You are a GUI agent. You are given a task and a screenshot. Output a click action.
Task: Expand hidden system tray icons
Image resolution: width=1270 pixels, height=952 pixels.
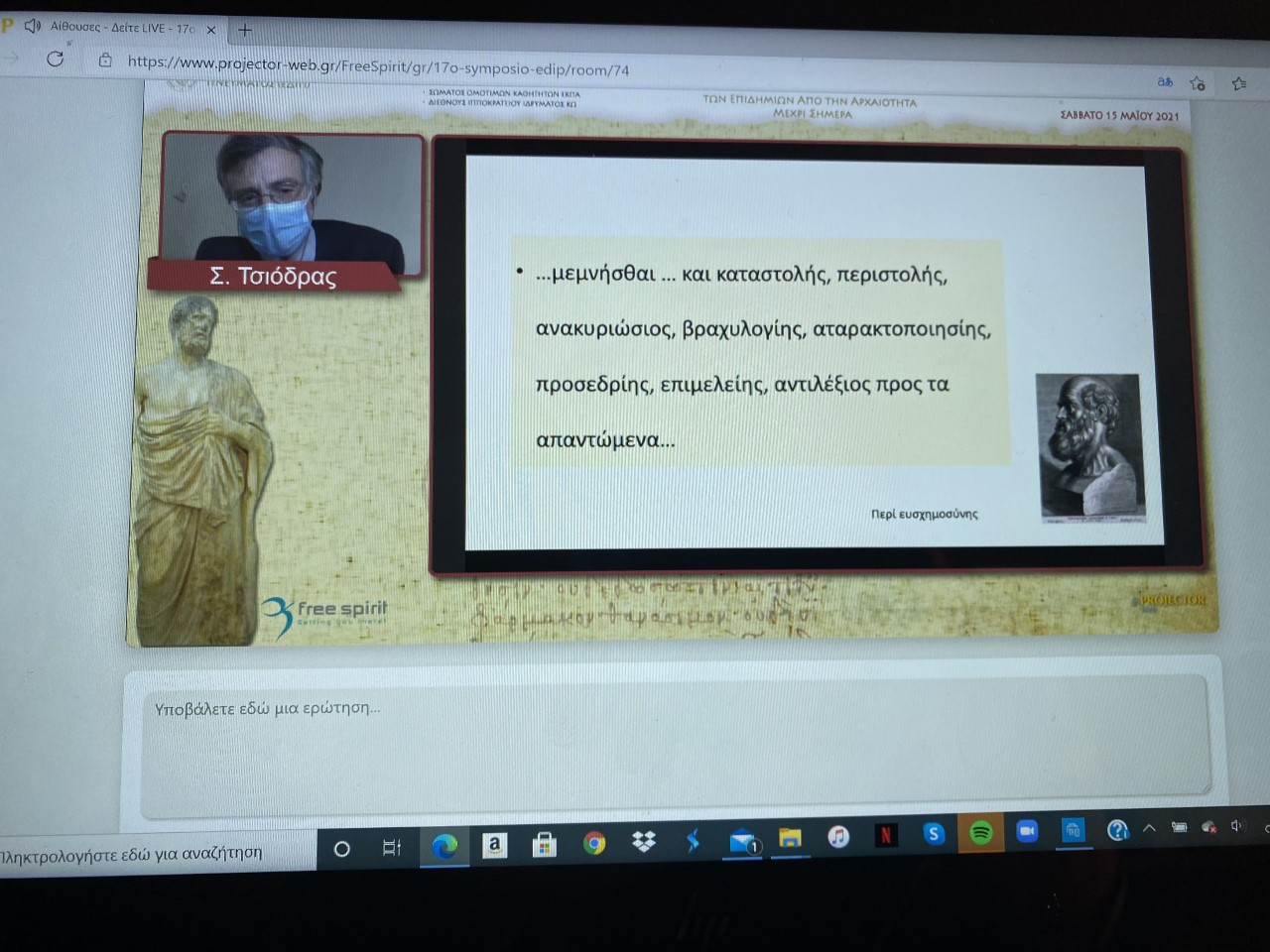click(x=1149, y=828)
